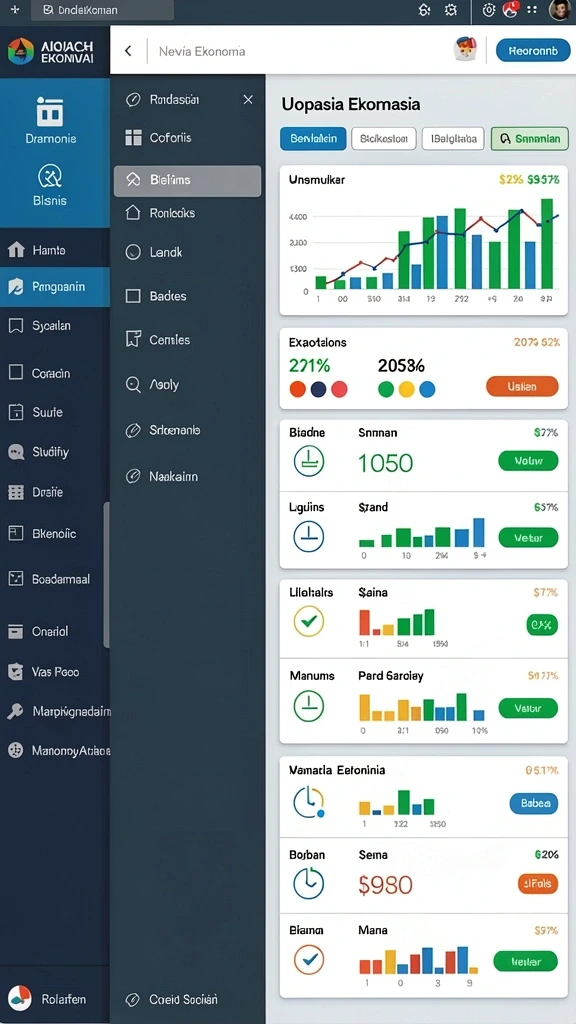Open Hamte home icon in sidebar
The height and width of the screenshot is (1024, 576).
click(x=16, y=249)
